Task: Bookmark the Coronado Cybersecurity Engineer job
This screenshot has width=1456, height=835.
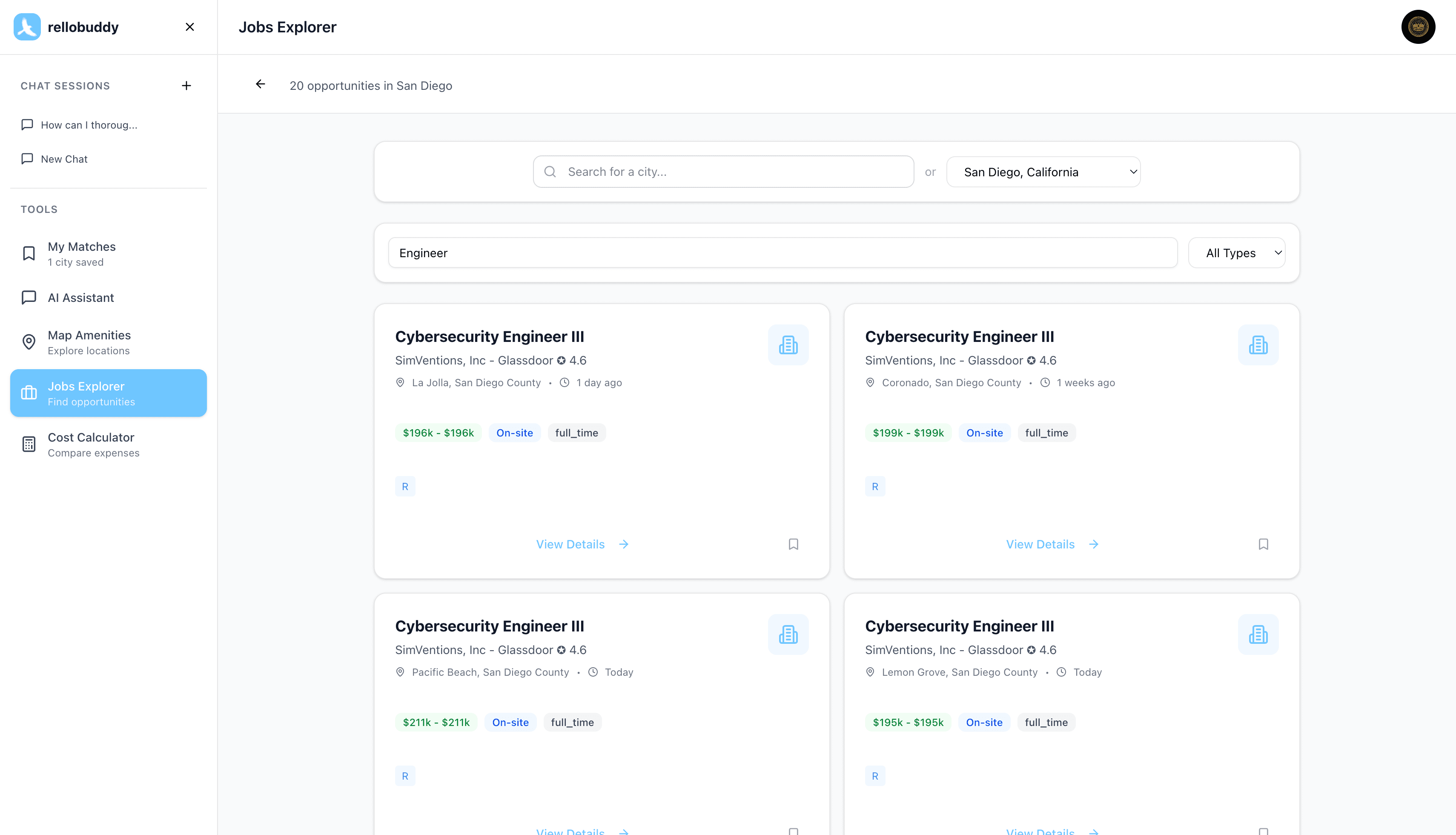Action: pyautogui.click(x=1263, y=544)
